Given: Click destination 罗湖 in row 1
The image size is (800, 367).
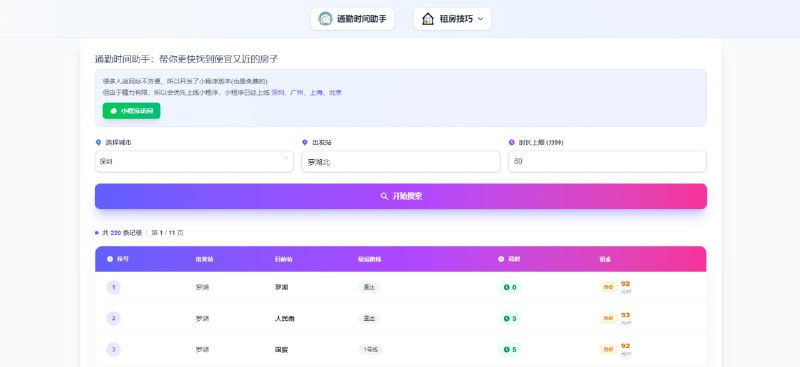Looking at the screenshot, I should (x=281, y=287).
